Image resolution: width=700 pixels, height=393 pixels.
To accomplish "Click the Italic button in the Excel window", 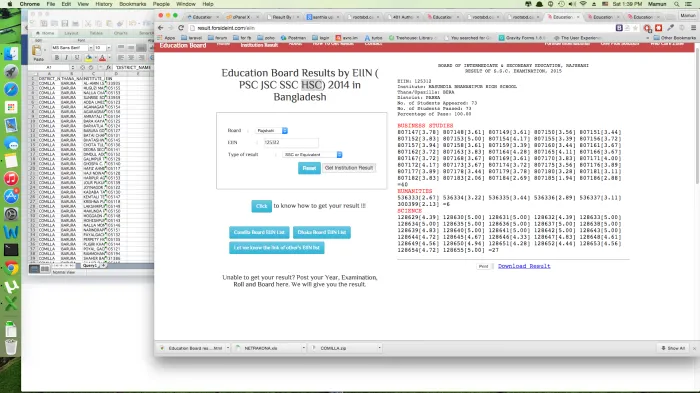I will (67, 58).
